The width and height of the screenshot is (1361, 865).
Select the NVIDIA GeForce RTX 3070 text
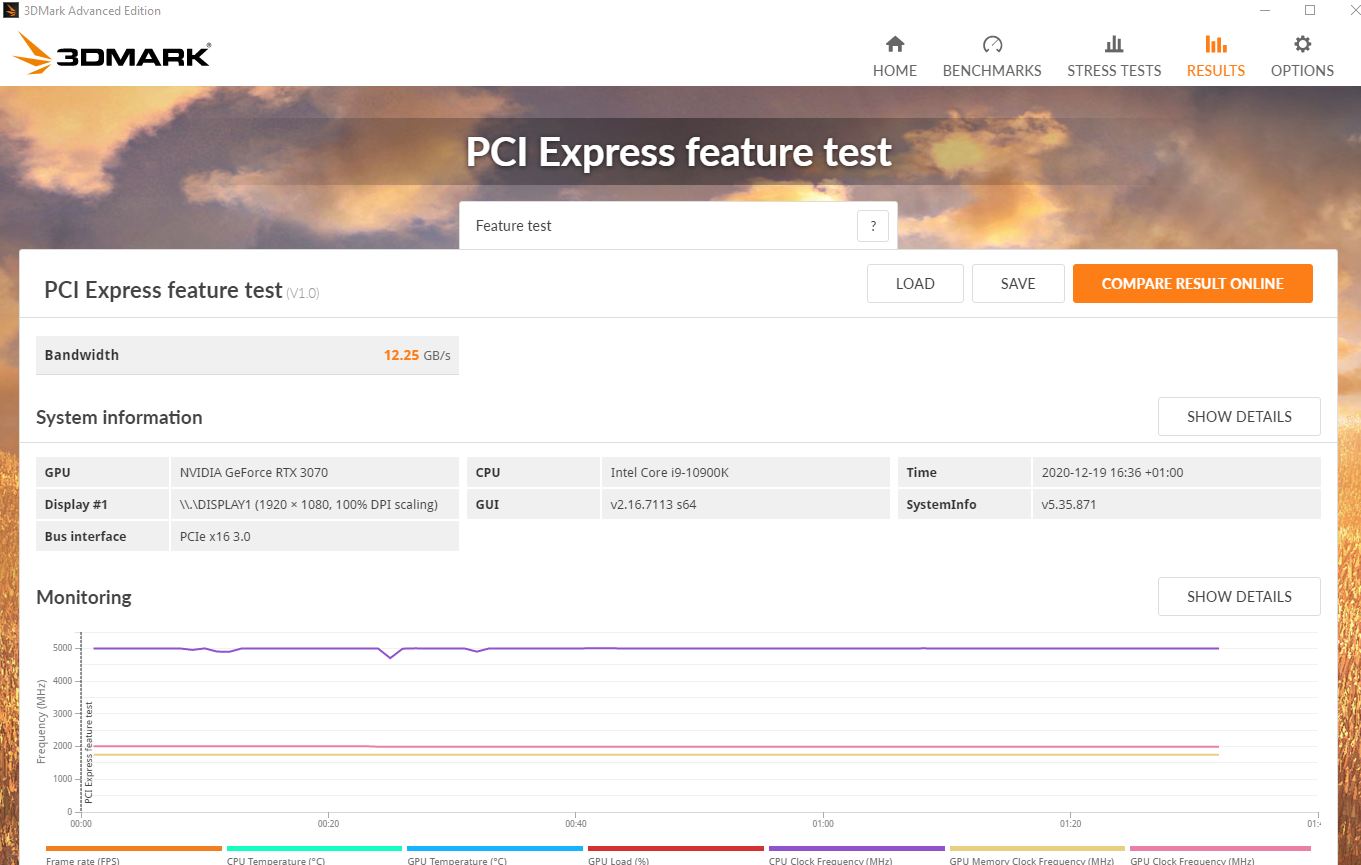254,473
